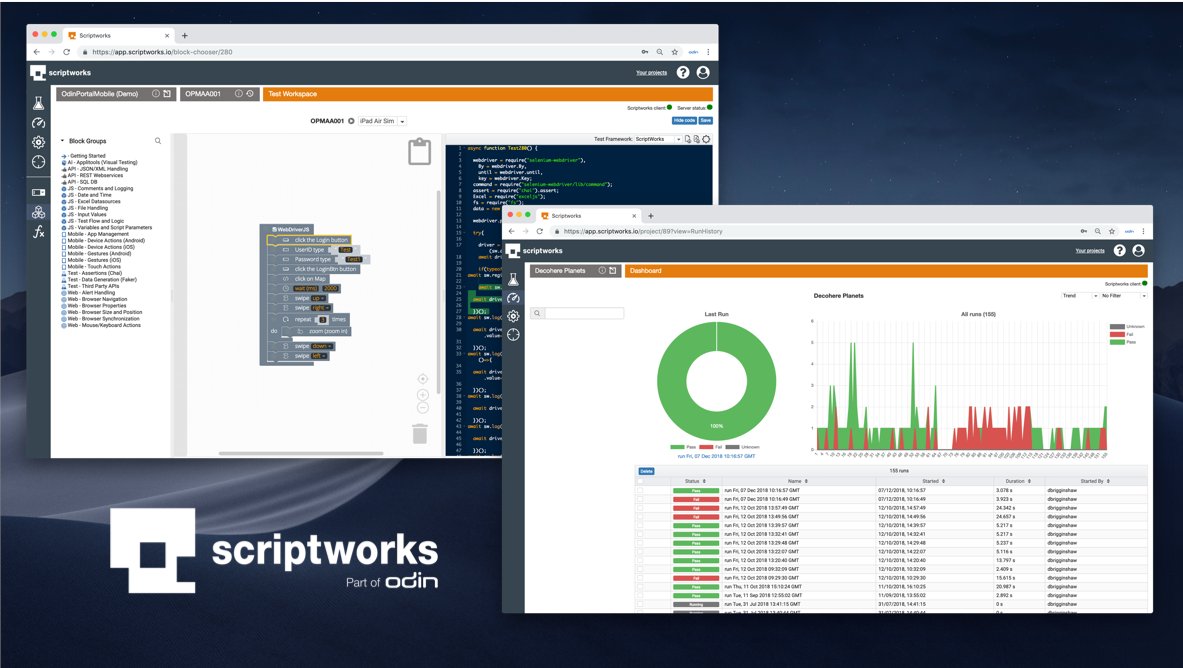1183x668 pixels.
Task: Toggle the Fail series in the All runs legend
Action: click(x=1122, y=334)
